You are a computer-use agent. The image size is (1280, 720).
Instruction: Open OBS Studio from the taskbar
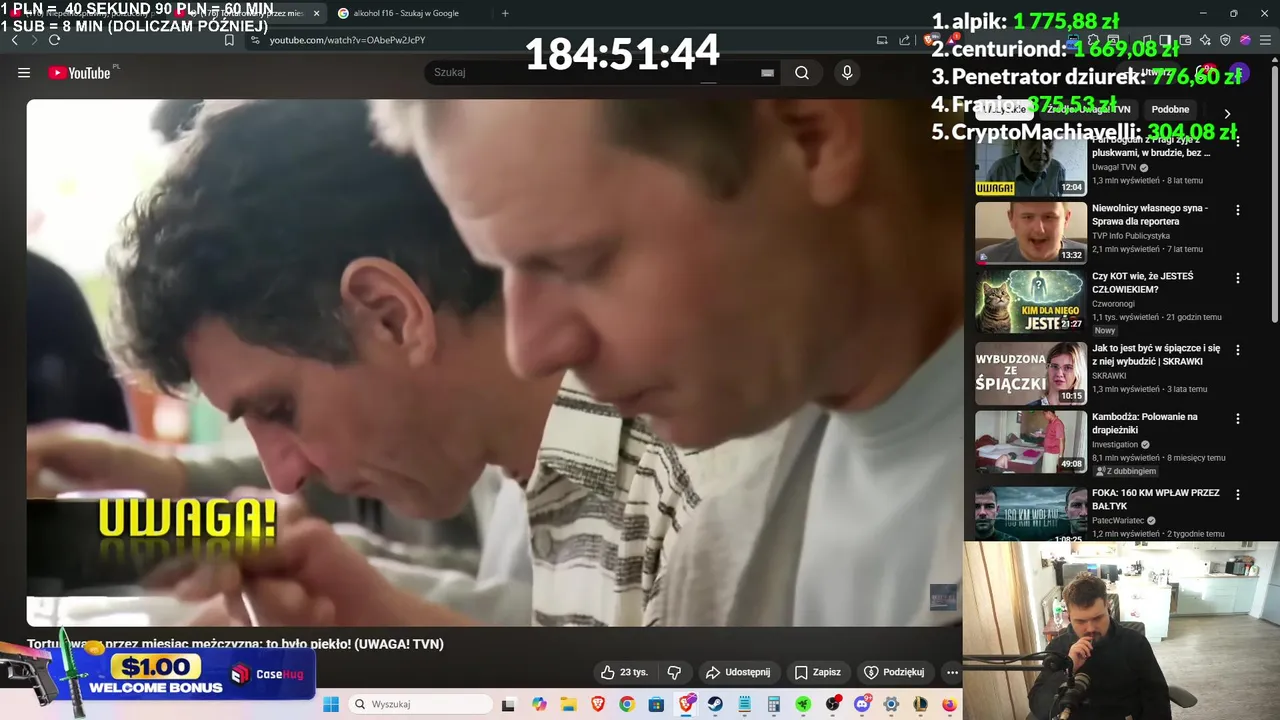pyautogui.click(x=832, y=704)
